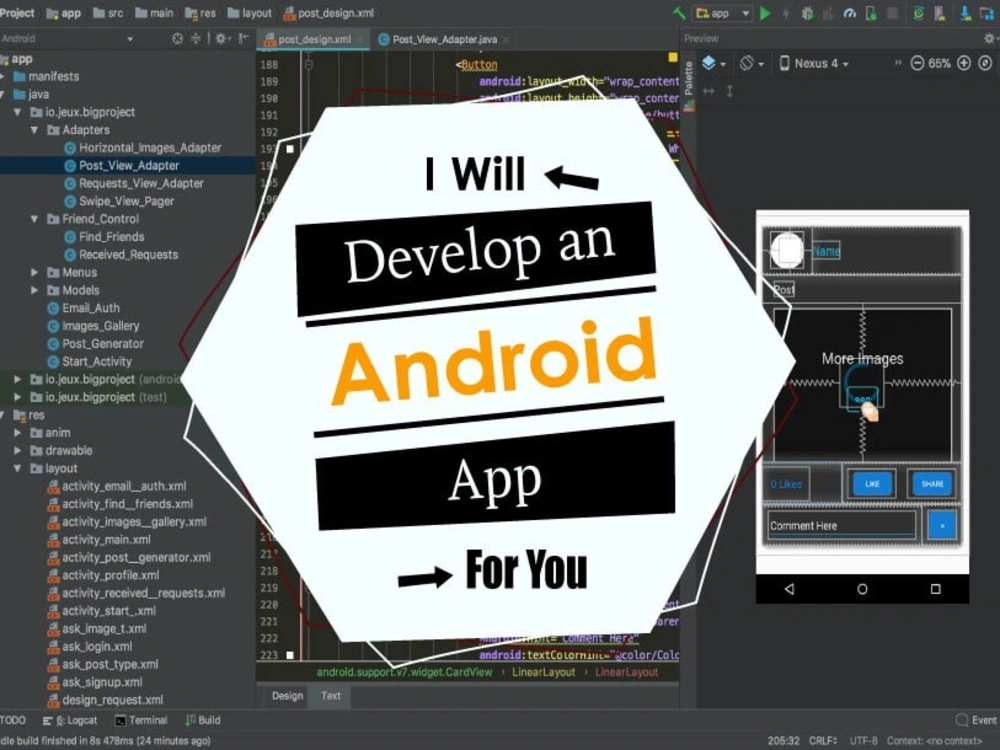Open the Project Structure icon
Screen dimensions: 1000x750
coord(987,13)
